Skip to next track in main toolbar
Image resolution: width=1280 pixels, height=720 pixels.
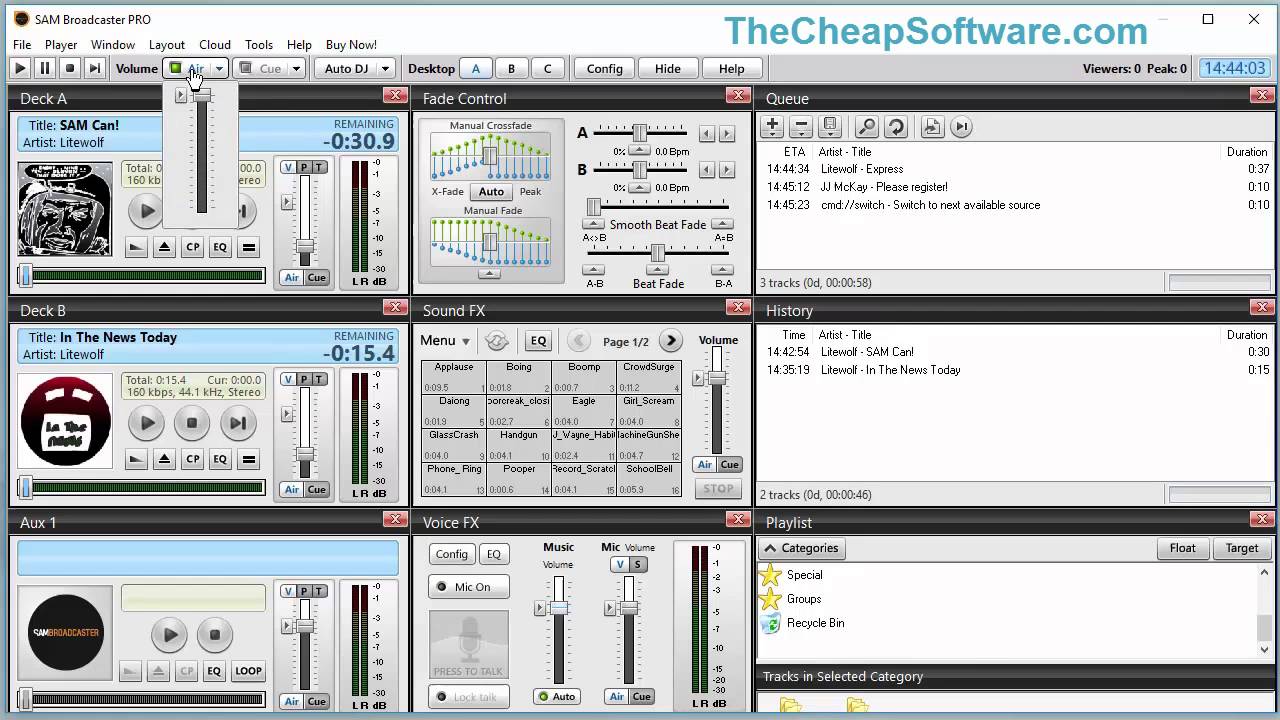point(95,69)
